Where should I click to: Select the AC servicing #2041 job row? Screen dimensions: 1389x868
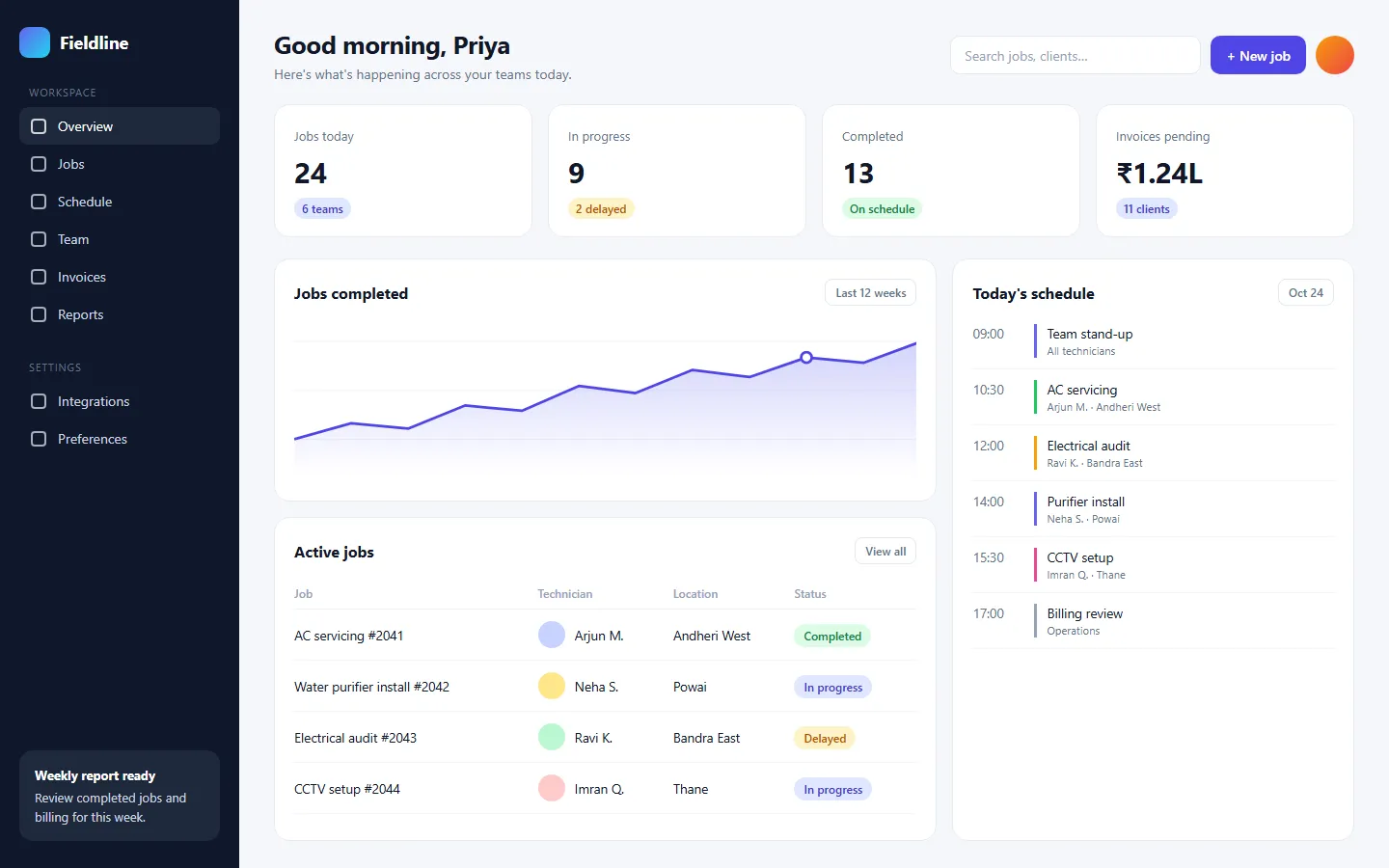605,636
